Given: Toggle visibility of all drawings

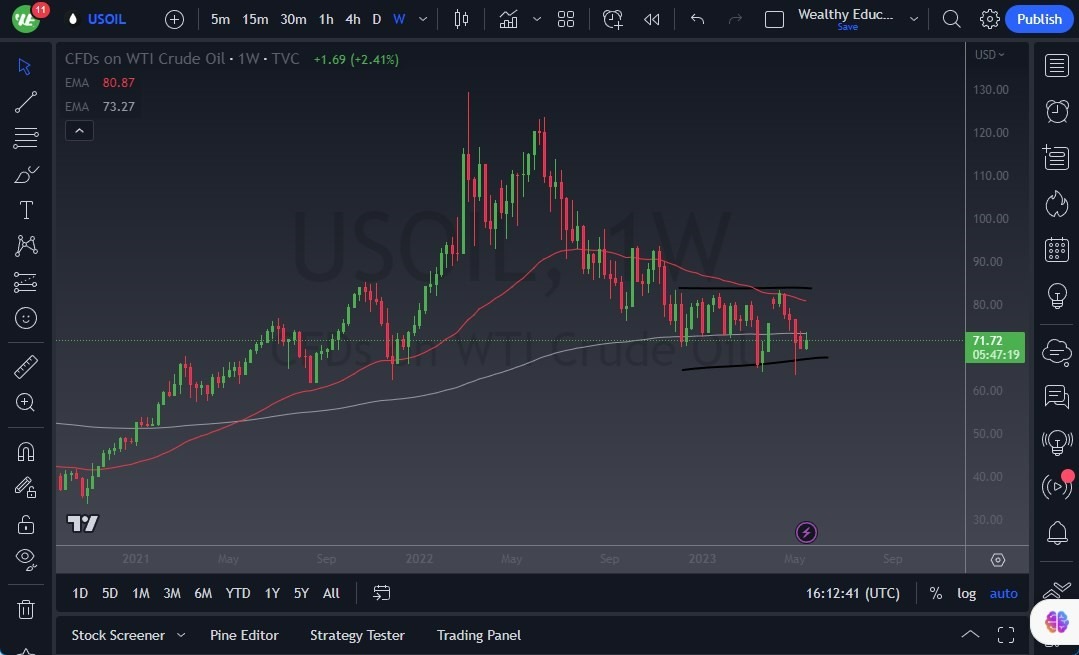Looking at the screenshot, I should pos(26,559).
